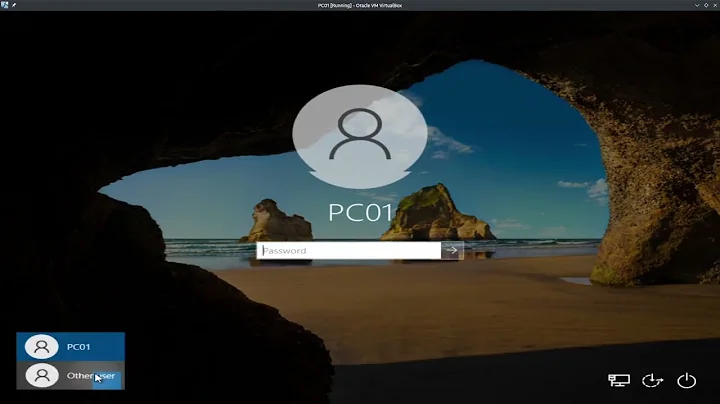Click the VirtualBox app icon in title bar
The width and height of the screenshot is (720, 404).
(x=5, y=5)
